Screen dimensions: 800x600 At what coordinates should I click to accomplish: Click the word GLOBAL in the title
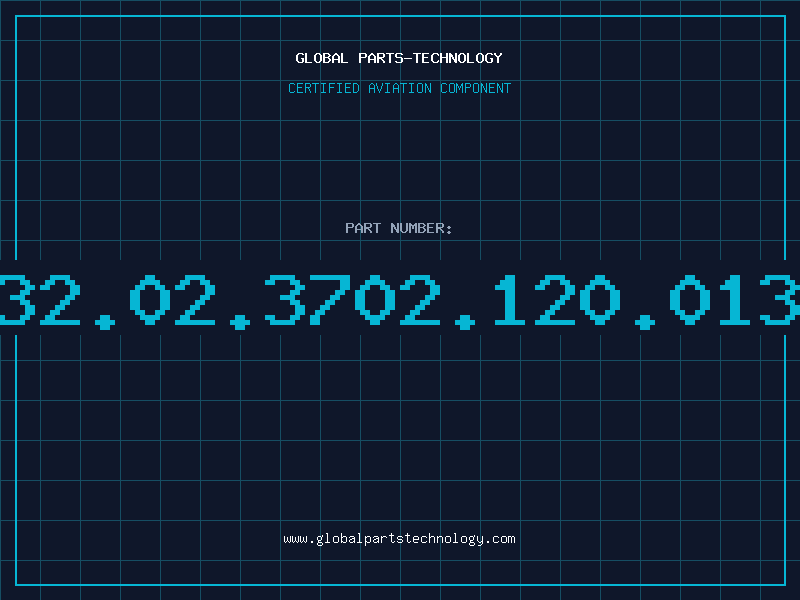click(x=322, y=58)
